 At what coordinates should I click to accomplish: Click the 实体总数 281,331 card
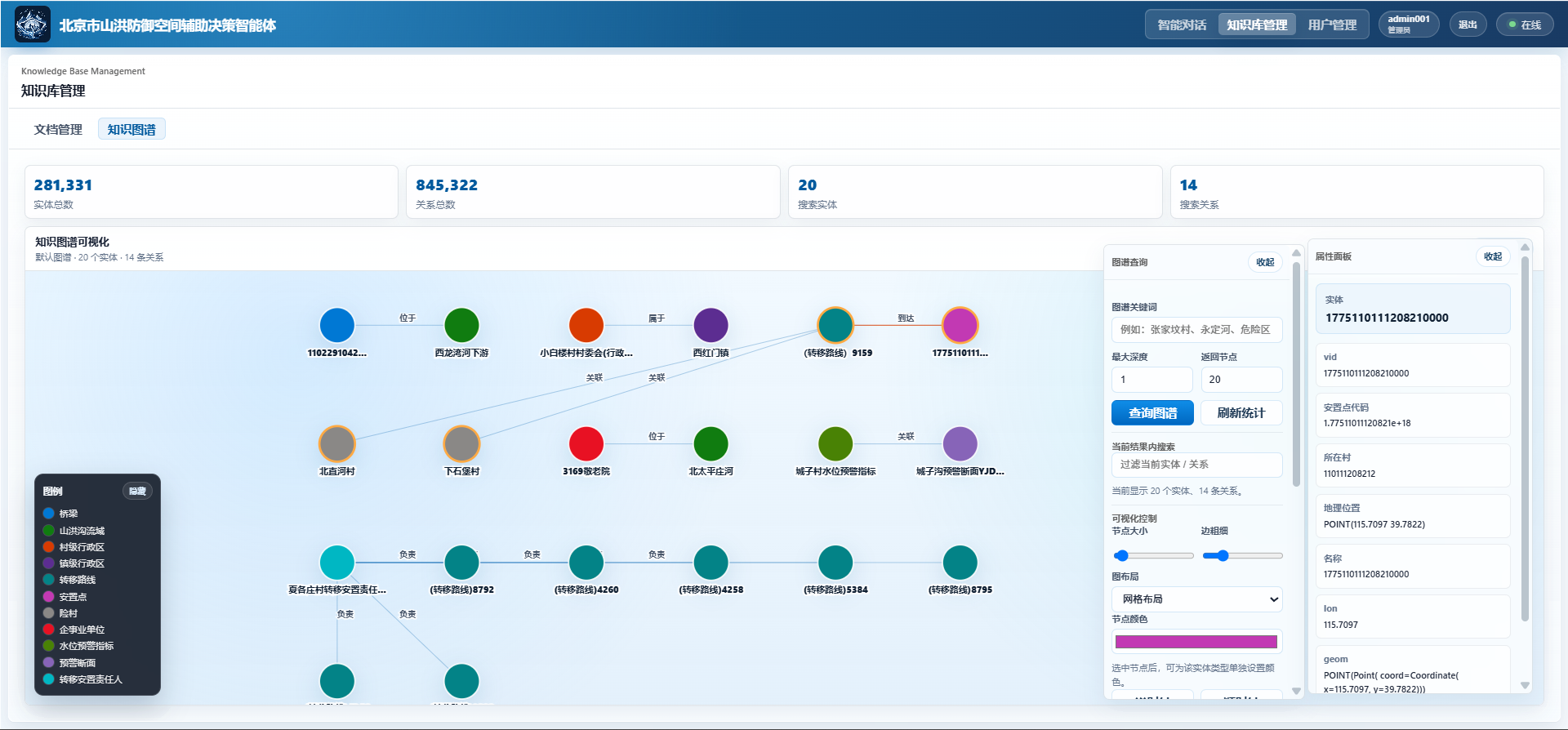pos(212,192)
